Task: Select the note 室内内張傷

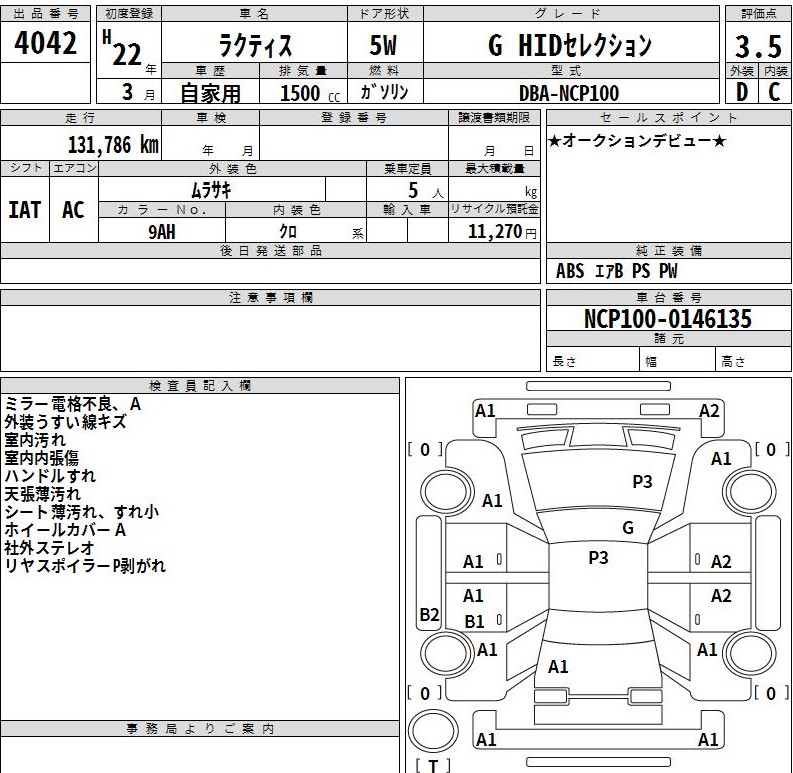Action: coord(41,458)
